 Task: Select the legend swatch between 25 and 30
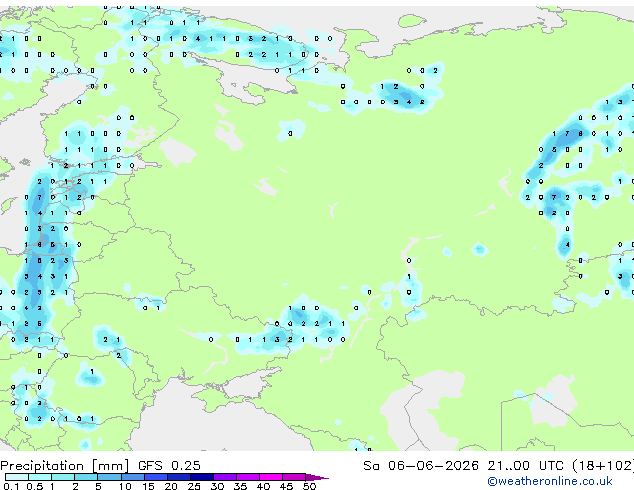click(202, 477)
